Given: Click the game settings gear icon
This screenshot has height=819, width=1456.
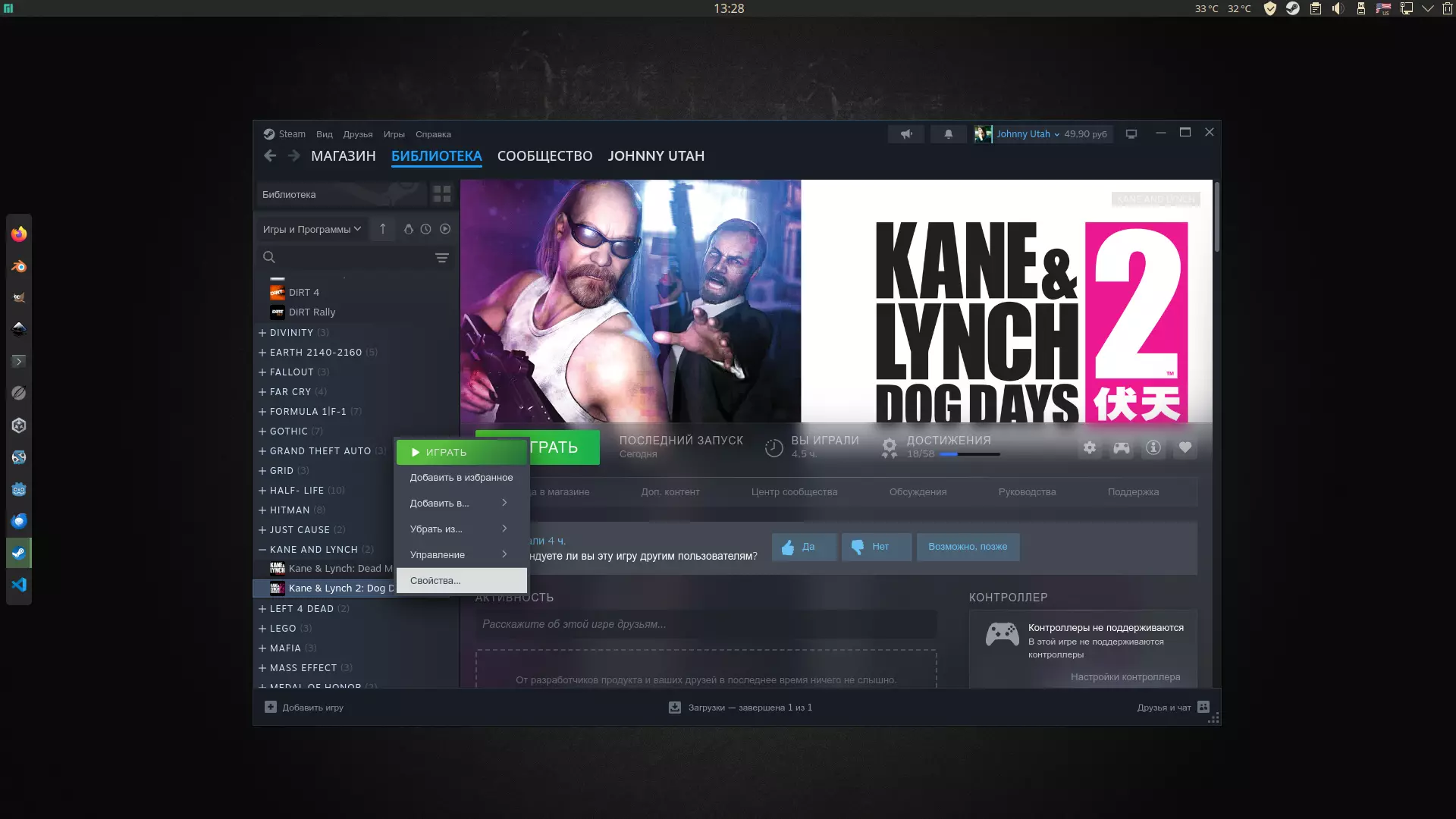Looking at the screenshot, I should point(1089,447).
